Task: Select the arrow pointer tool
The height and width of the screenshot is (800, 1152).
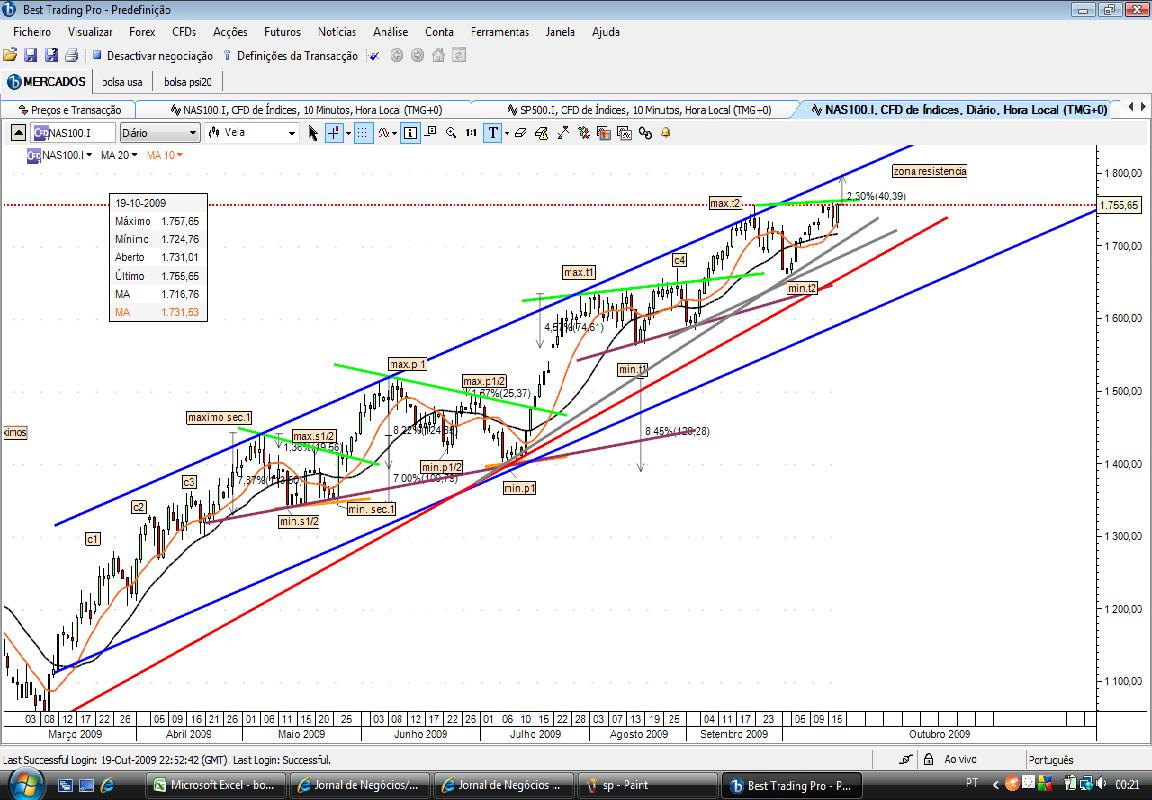Action: [x=313, y=133]
